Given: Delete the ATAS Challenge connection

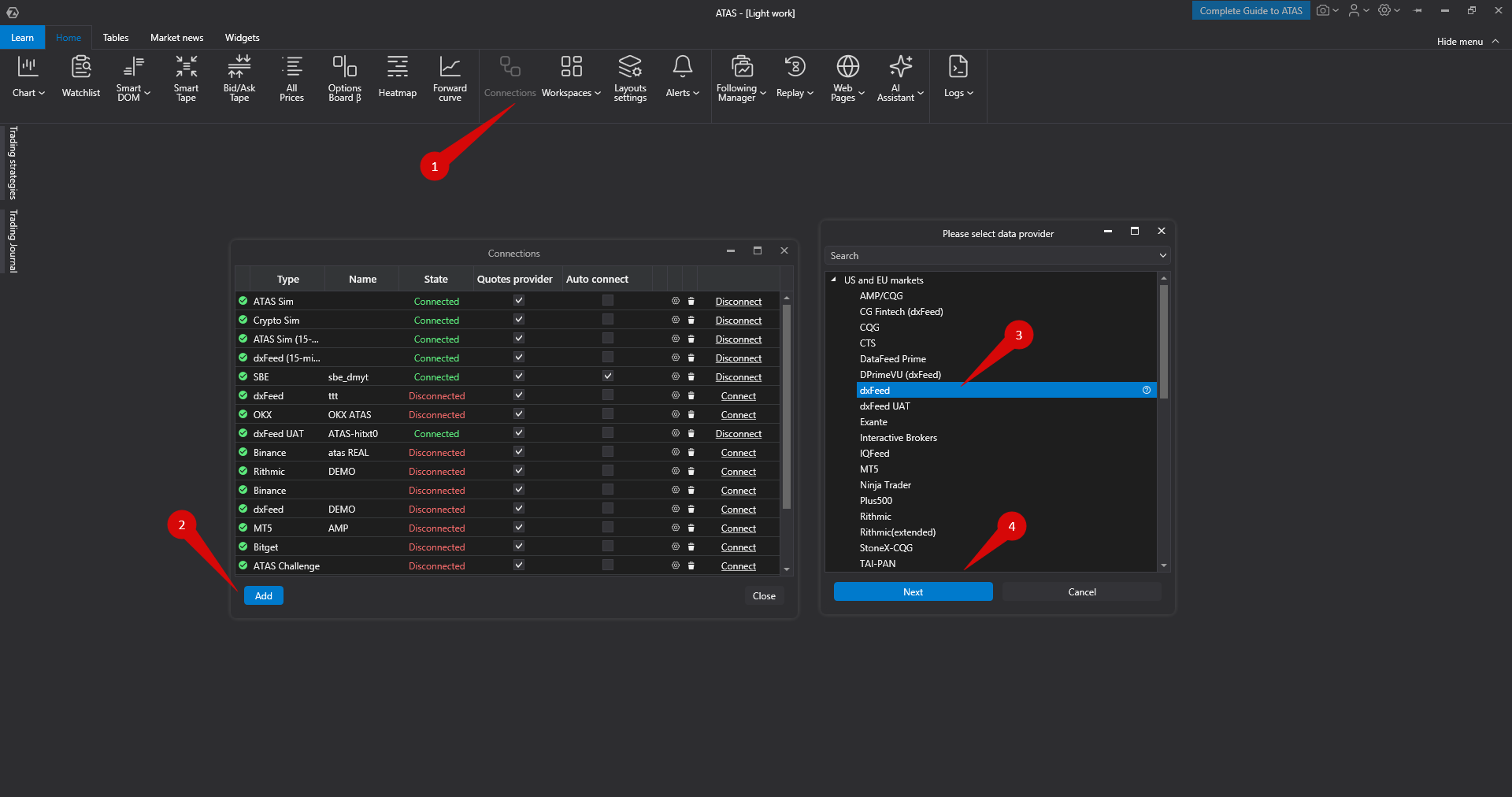Looking at the screenshot, I should coord(691,565).
